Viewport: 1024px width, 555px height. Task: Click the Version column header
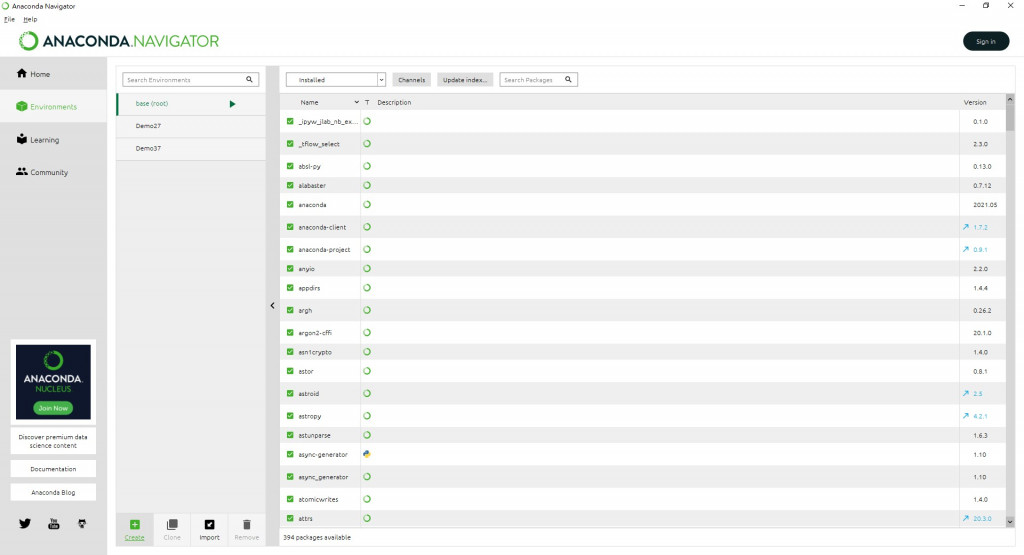pos(974,103)
